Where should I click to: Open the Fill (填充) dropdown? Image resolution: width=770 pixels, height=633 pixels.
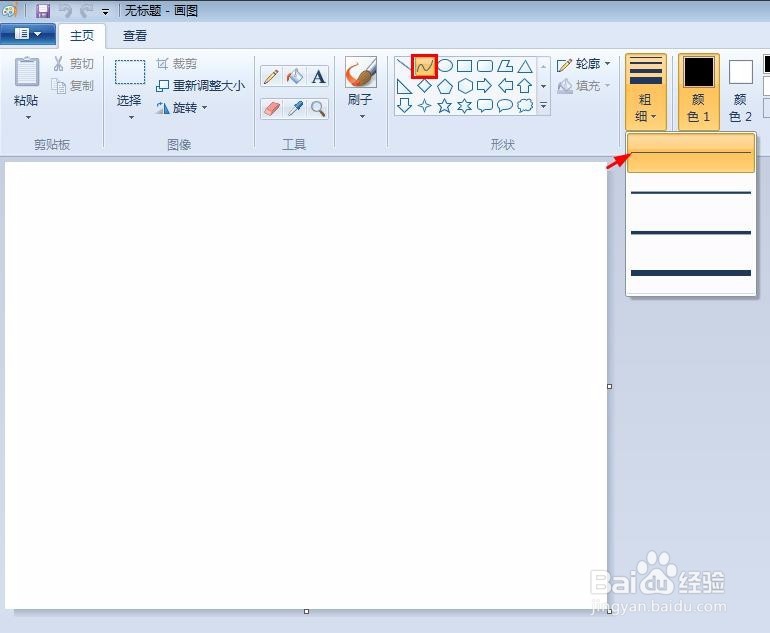[x=584, y=86]
